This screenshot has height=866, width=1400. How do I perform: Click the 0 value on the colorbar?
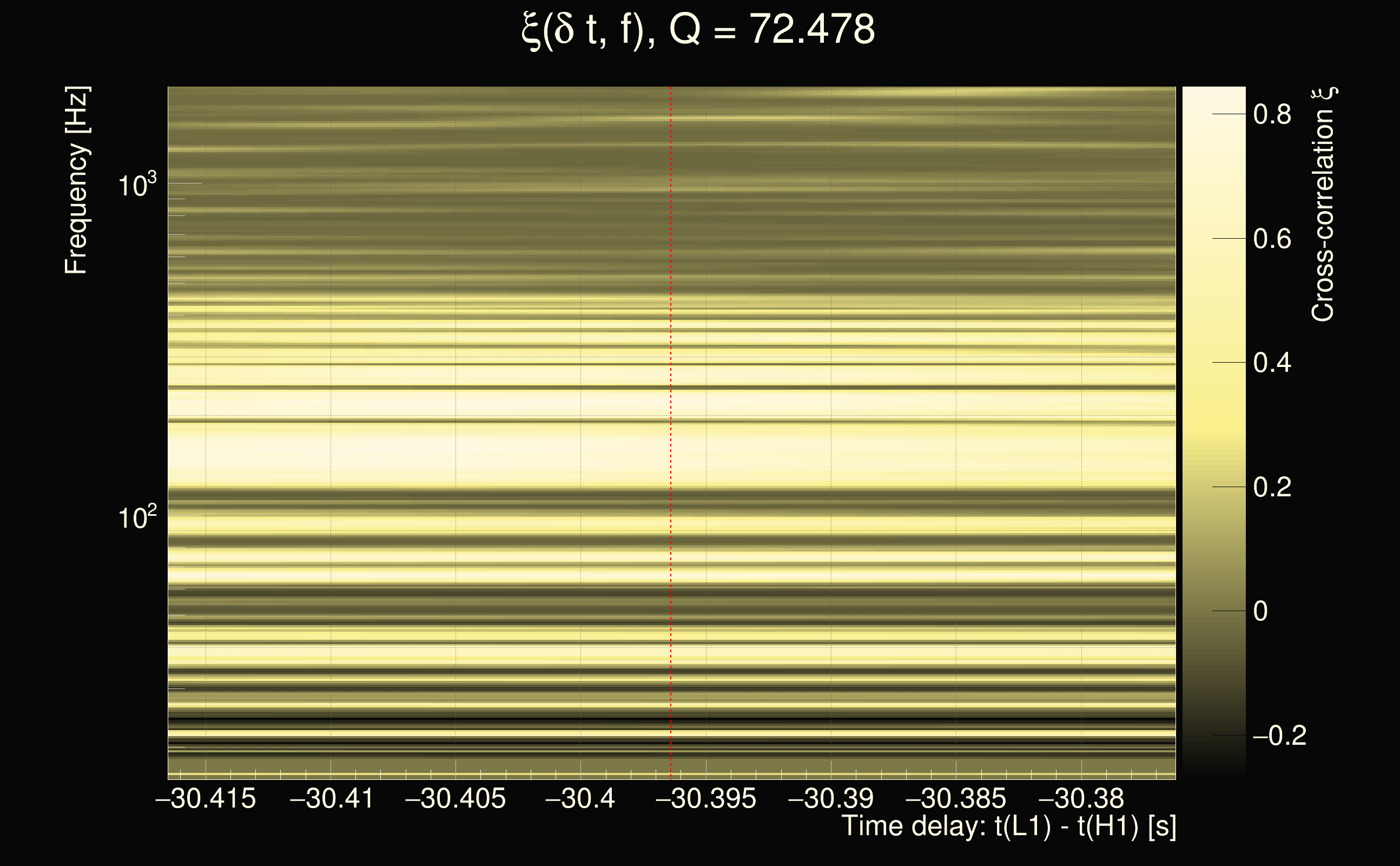point(1260,611)
